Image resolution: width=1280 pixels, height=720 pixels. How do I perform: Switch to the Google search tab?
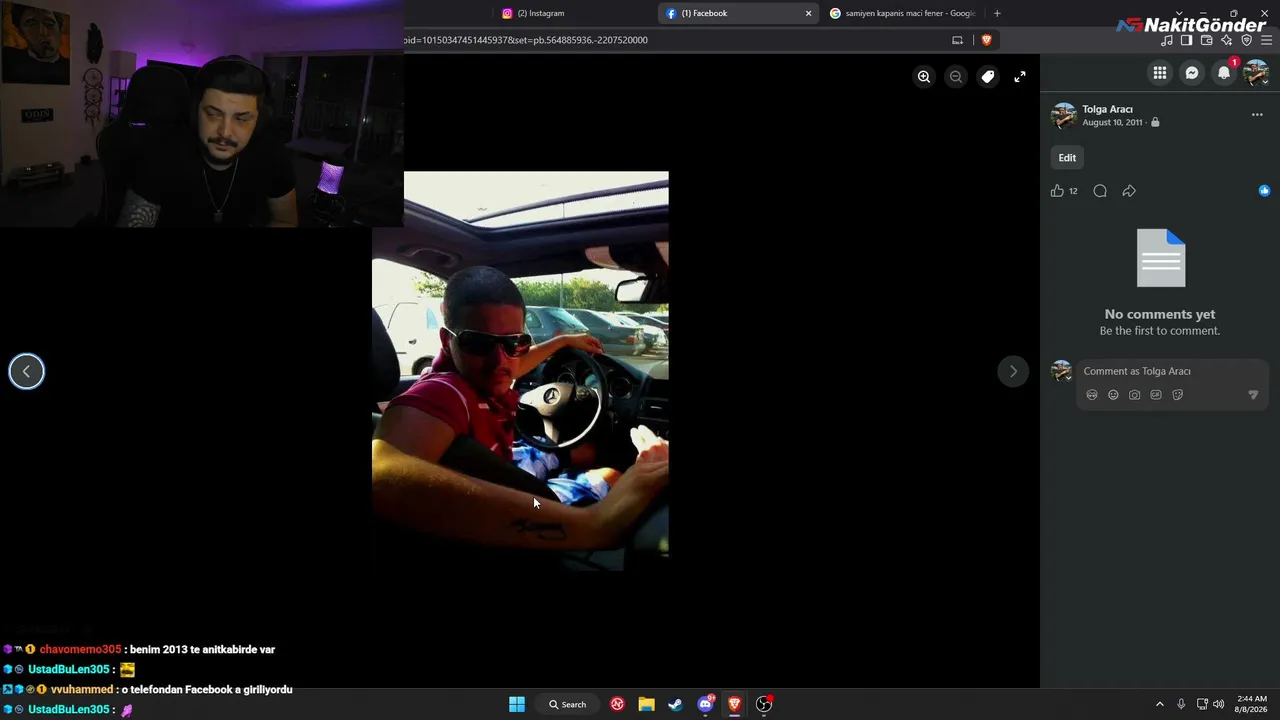[x=905, y=13]
